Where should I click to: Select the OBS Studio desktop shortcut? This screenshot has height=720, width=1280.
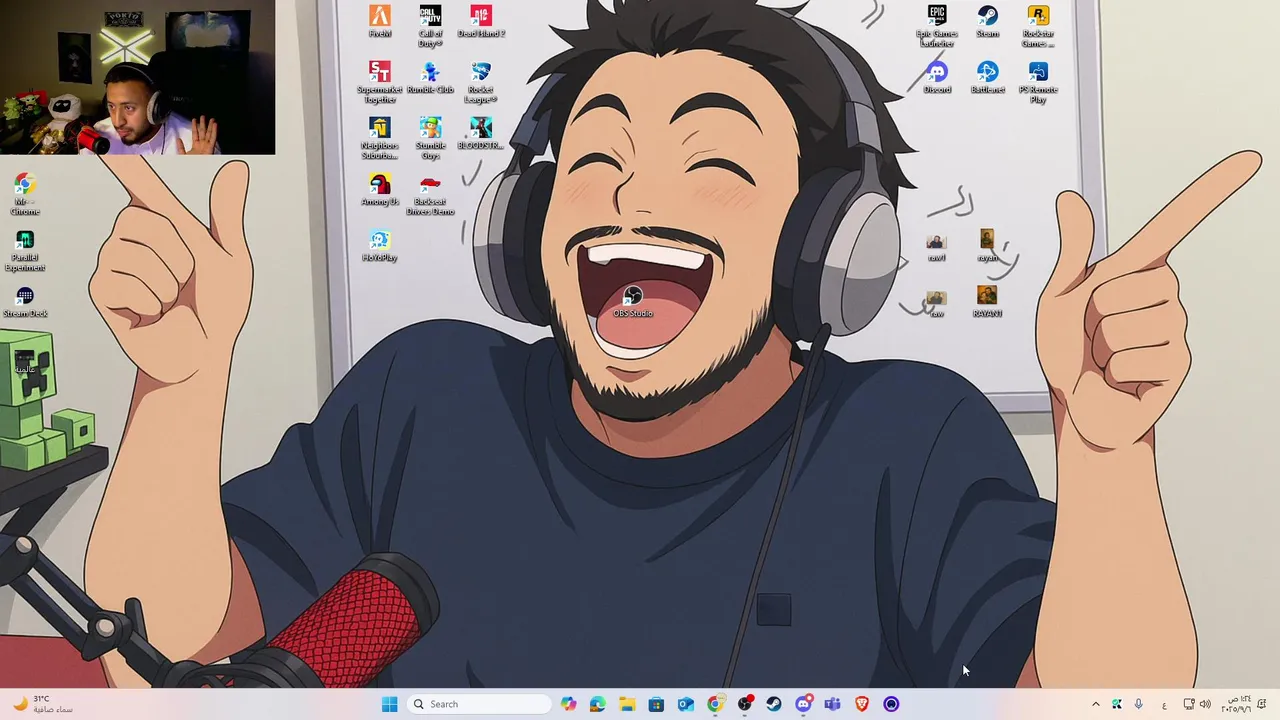pos(633,302)
